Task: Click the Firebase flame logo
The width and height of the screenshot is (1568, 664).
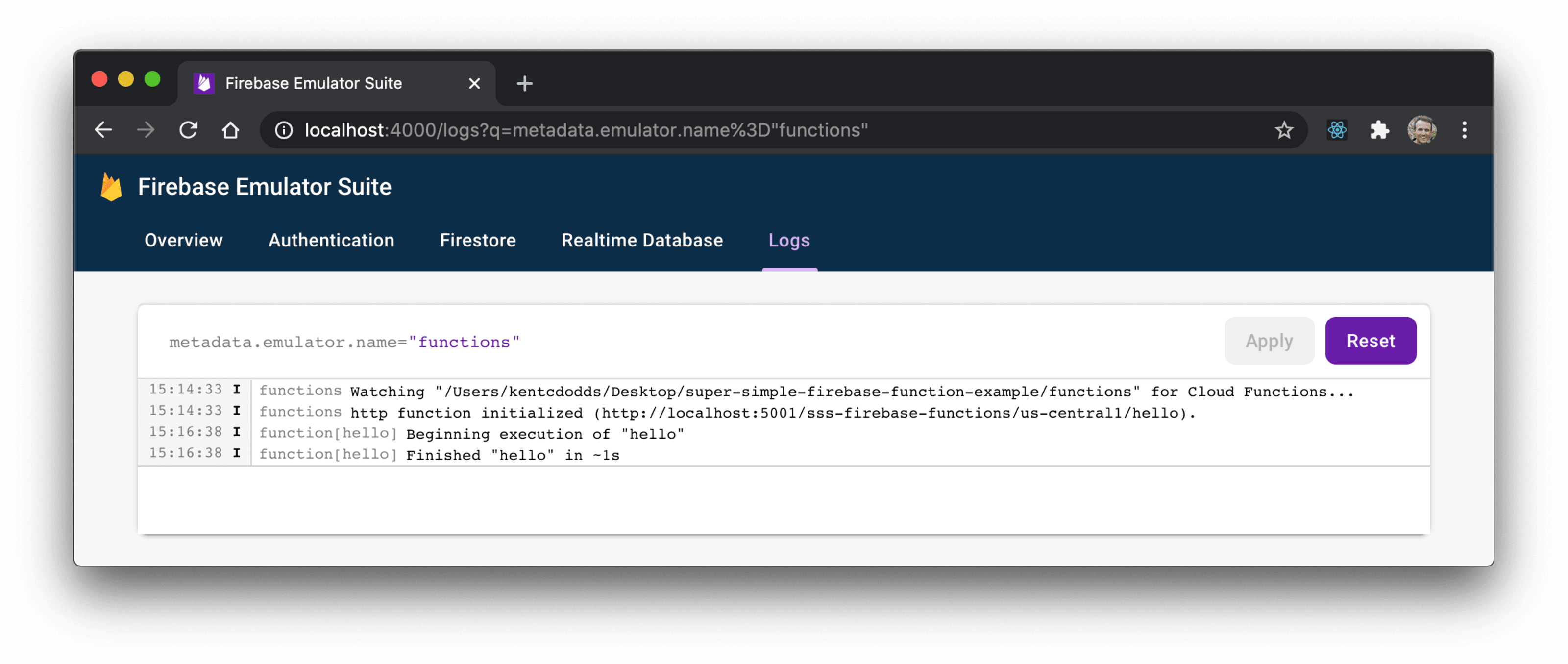Action: pos(111,187)
